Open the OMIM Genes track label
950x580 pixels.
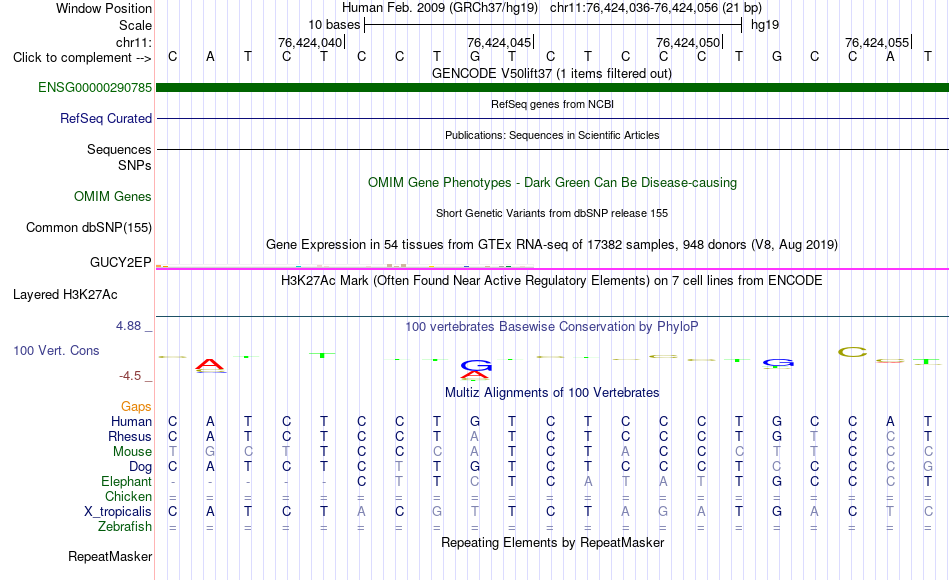pyautogui.click(x=112, y=196)
